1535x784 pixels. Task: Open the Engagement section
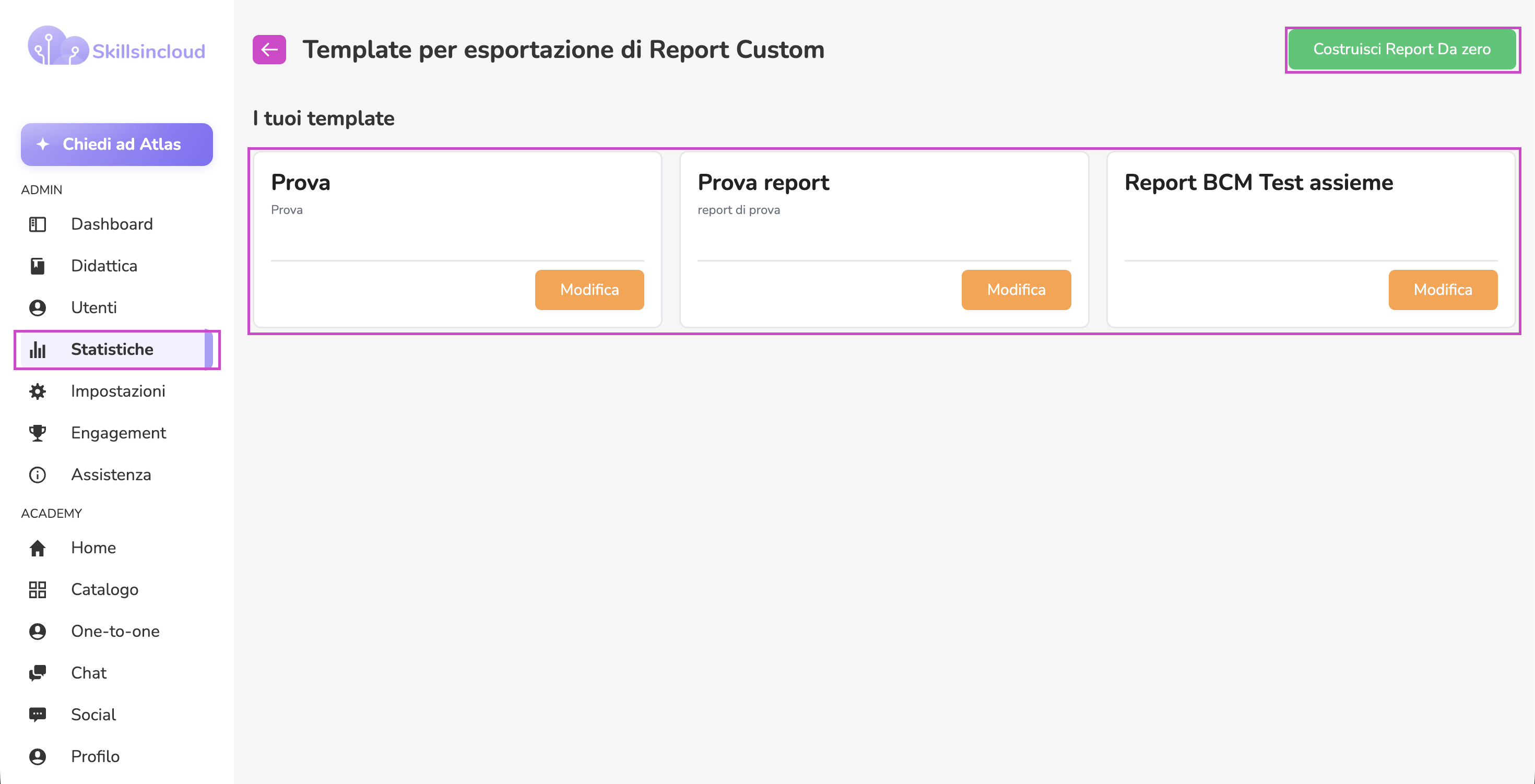pos(117,433)
